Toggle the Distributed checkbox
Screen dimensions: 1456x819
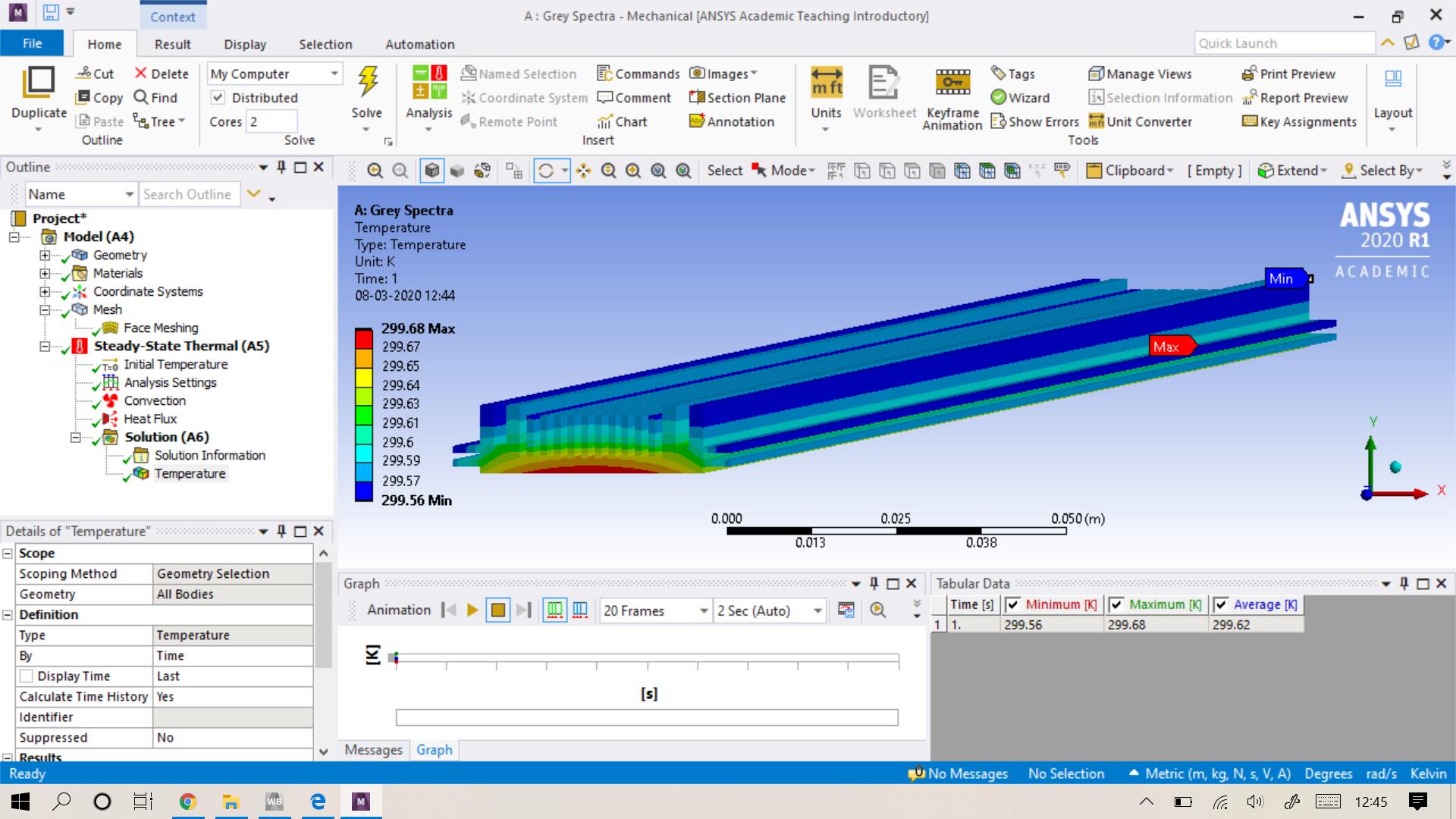[218, 97]
